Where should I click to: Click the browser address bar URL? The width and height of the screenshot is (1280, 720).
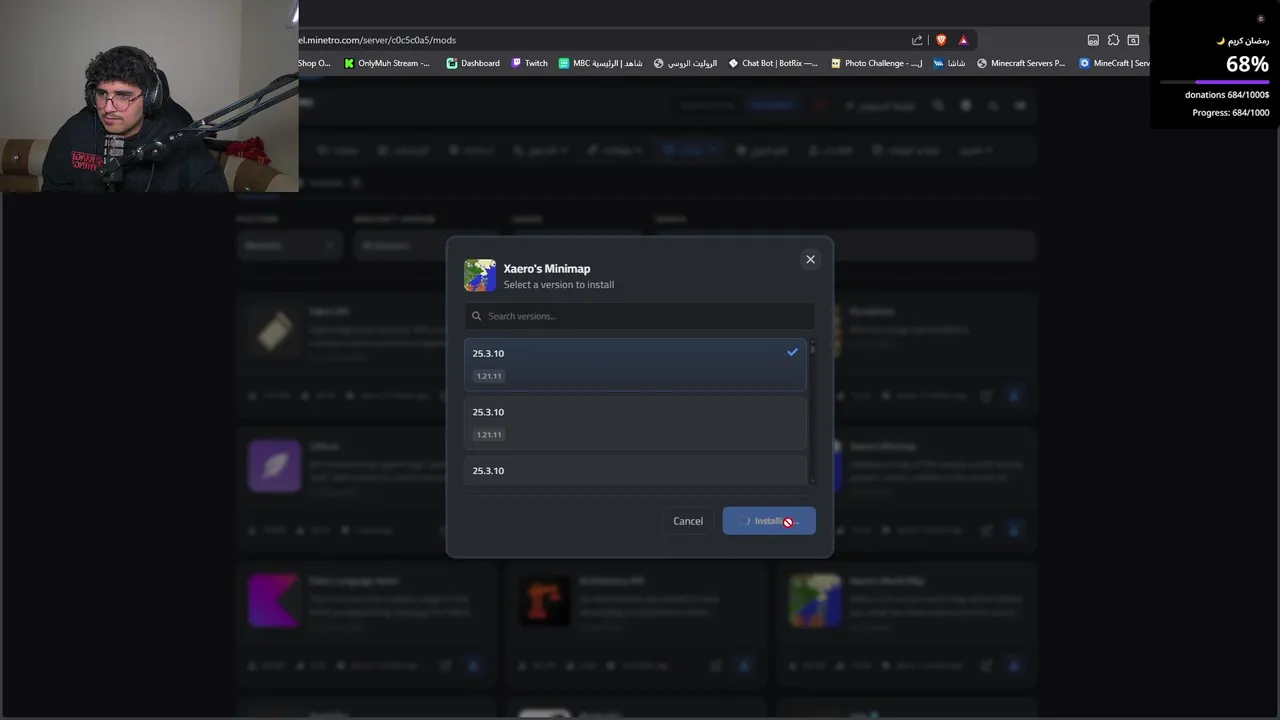pyautogui.click(x=377, y=40)
